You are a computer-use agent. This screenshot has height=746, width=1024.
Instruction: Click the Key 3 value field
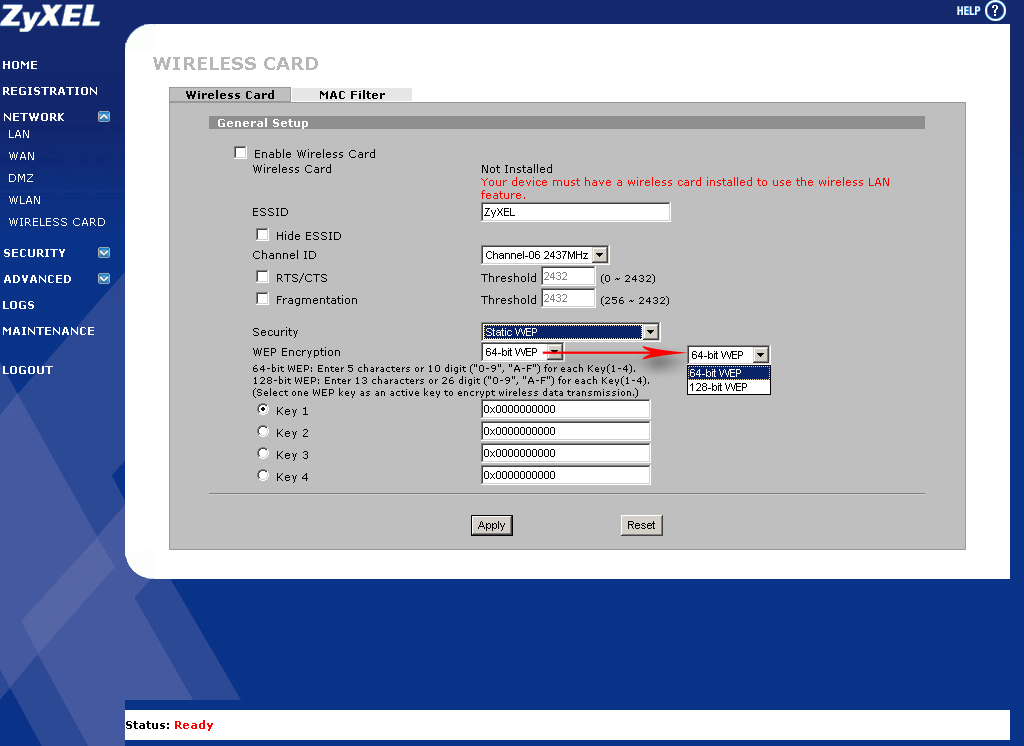[x=566, y=453]
